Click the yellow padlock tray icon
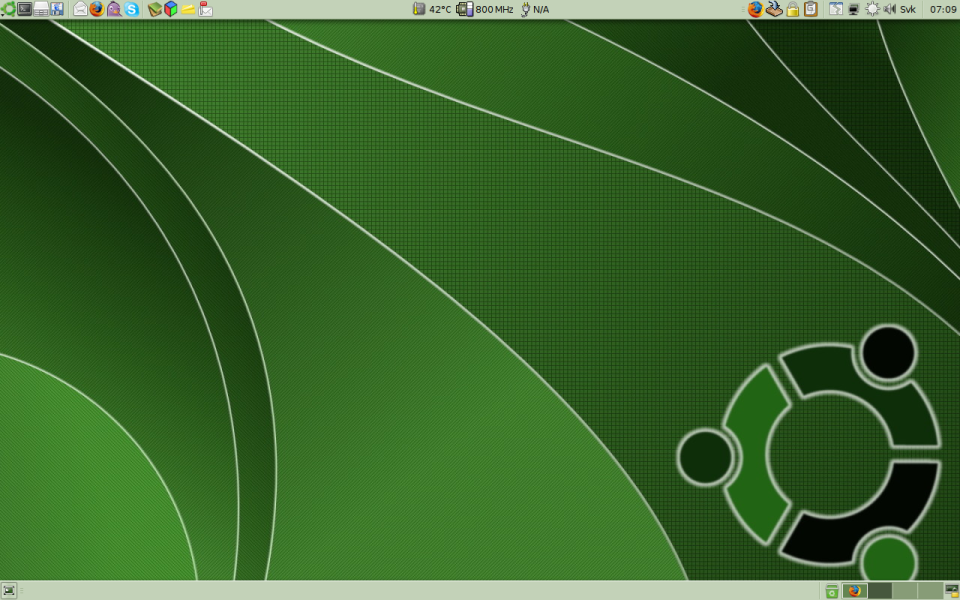960x600 pixels. pos(793,9)
